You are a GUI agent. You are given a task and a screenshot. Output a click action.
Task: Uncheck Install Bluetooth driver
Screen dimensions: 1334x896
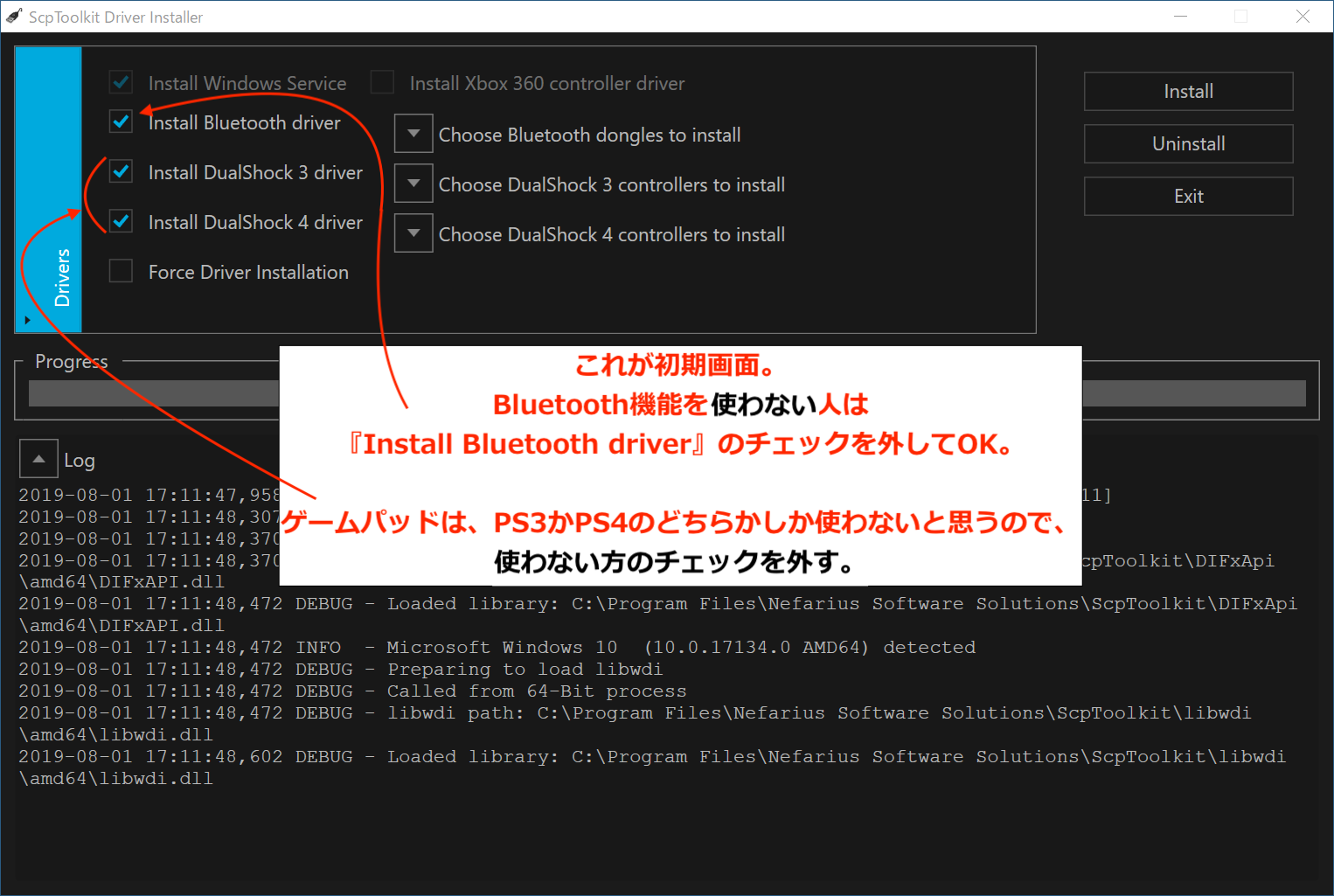121,122
